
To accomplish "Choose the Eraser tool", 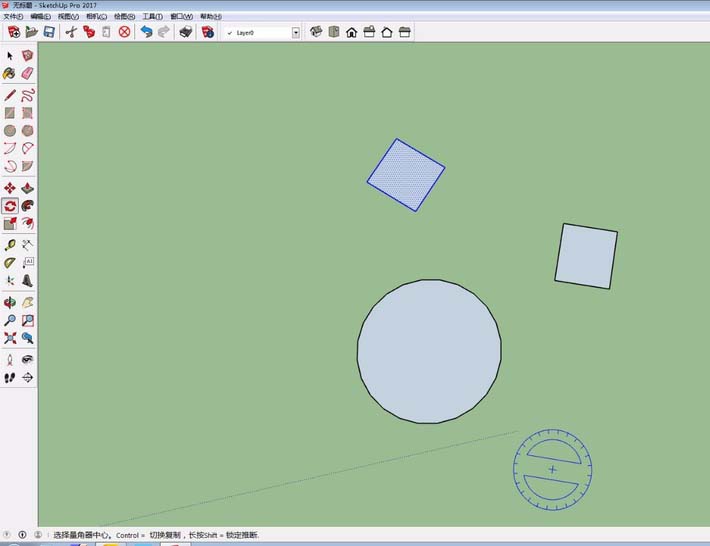I will (x=27, y=73).
